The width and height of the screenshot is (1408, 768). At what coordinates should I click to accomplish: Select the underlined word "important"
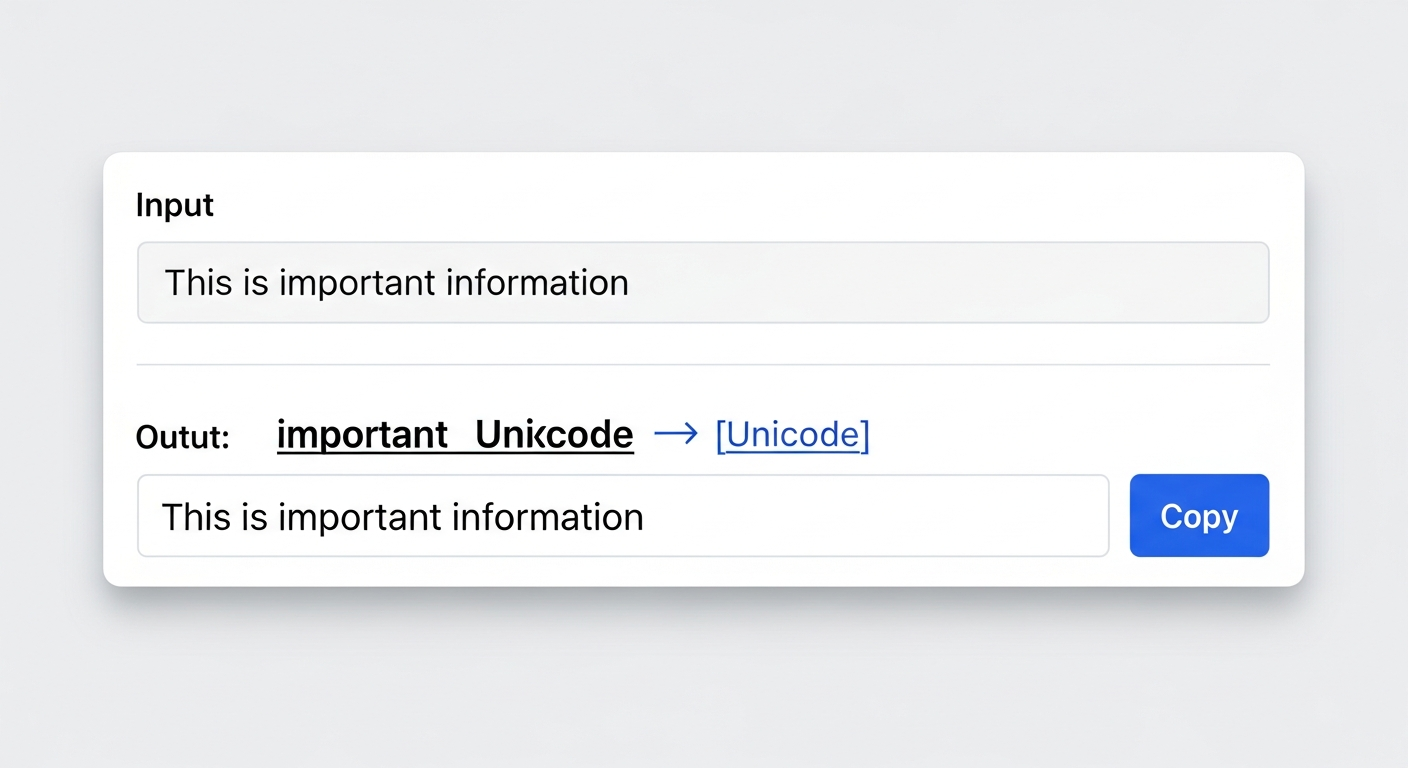click(x=362, y=434)
